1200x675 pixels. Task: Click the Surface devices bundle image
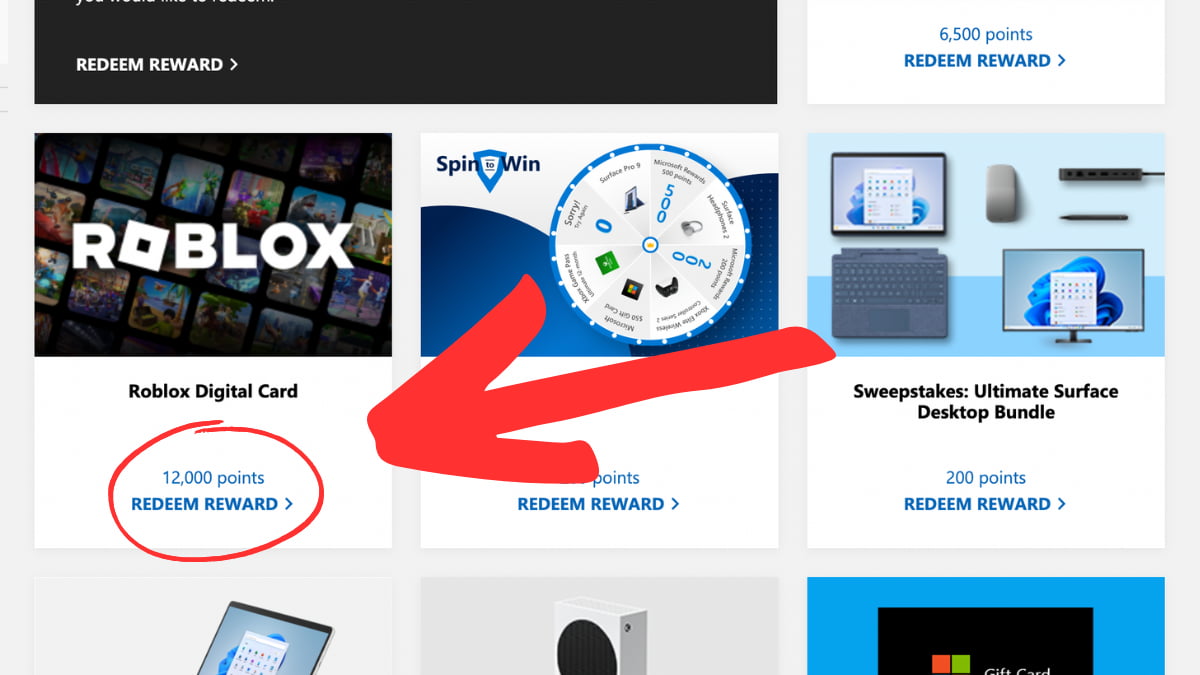click(x=985, y=245)
